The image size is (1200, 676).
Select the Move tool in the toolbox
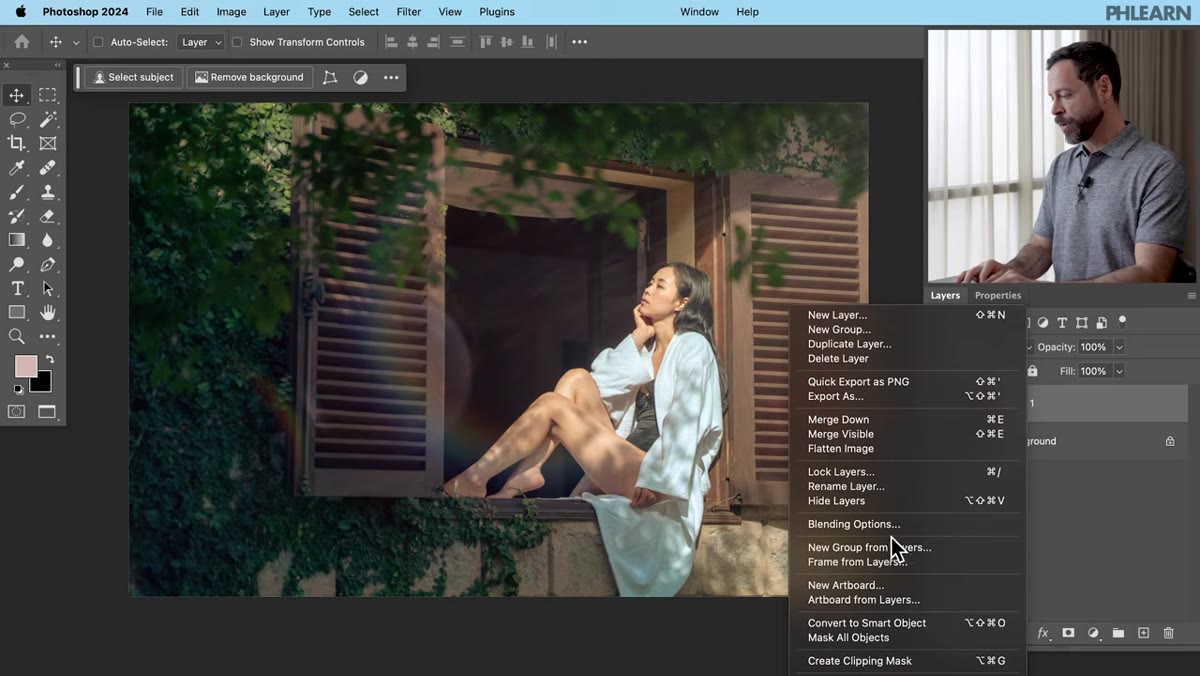coord(16,95)
